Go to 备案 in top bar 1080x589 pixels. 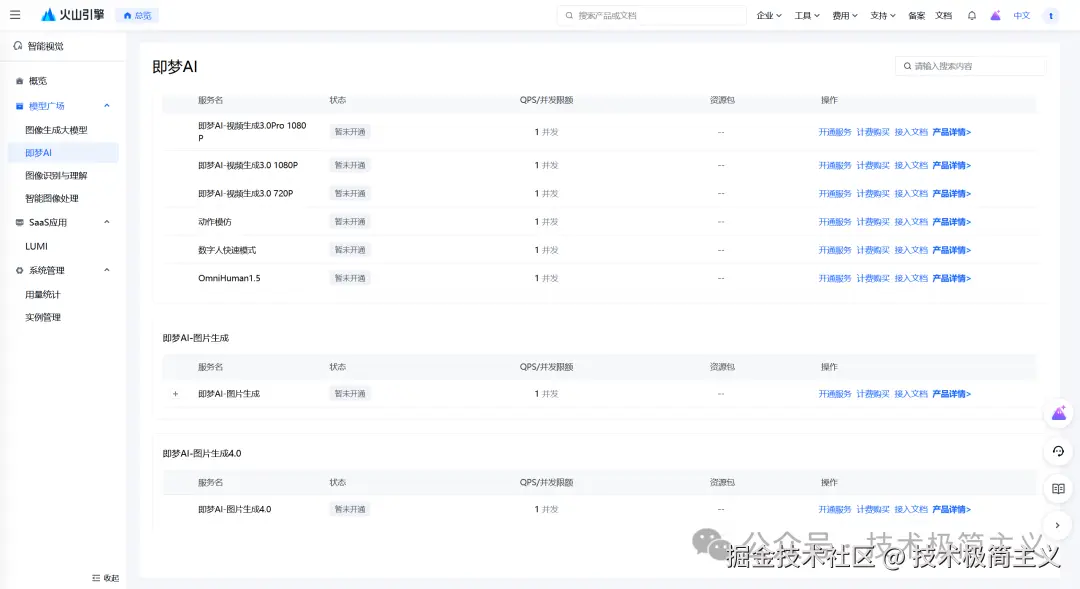click(917, 15)
